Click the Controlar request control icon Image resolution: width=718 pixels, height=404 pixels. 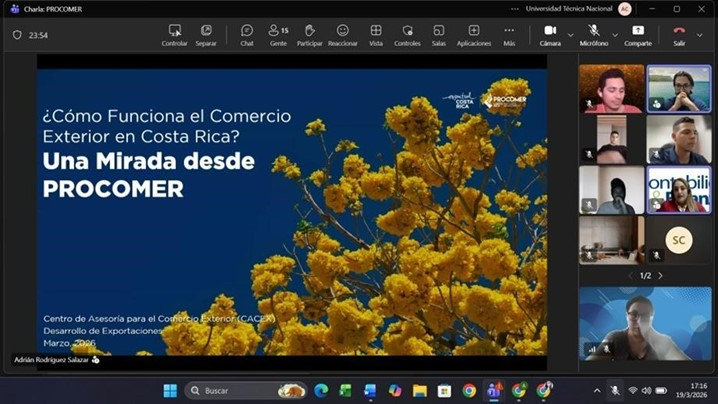[x=175, y=34]
